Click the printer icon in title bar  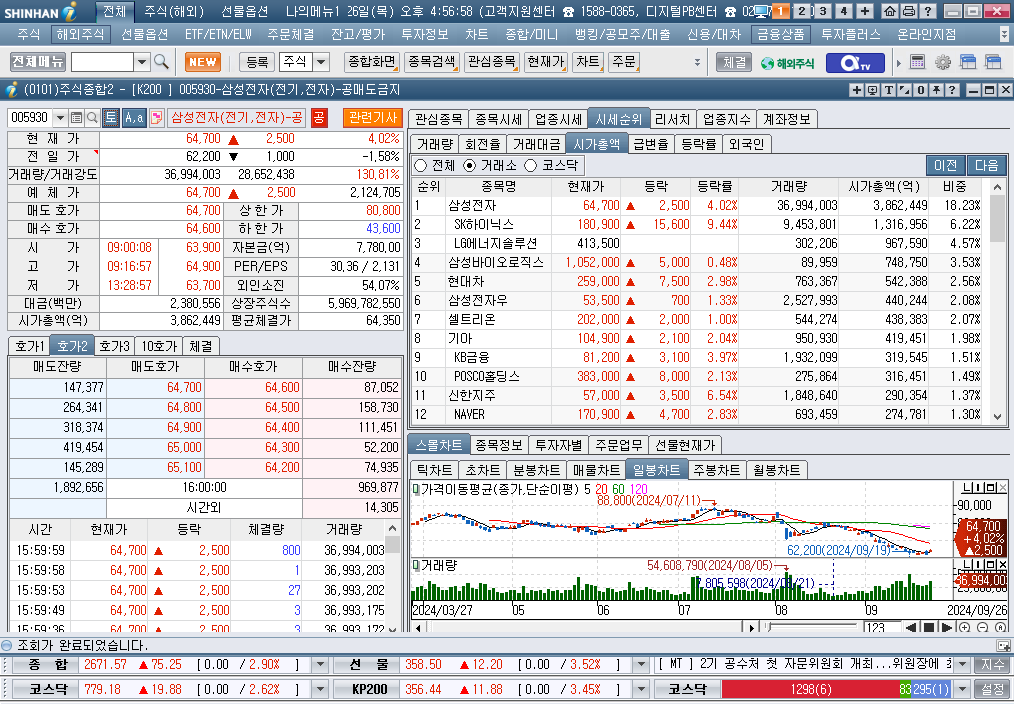click(909, 11)
